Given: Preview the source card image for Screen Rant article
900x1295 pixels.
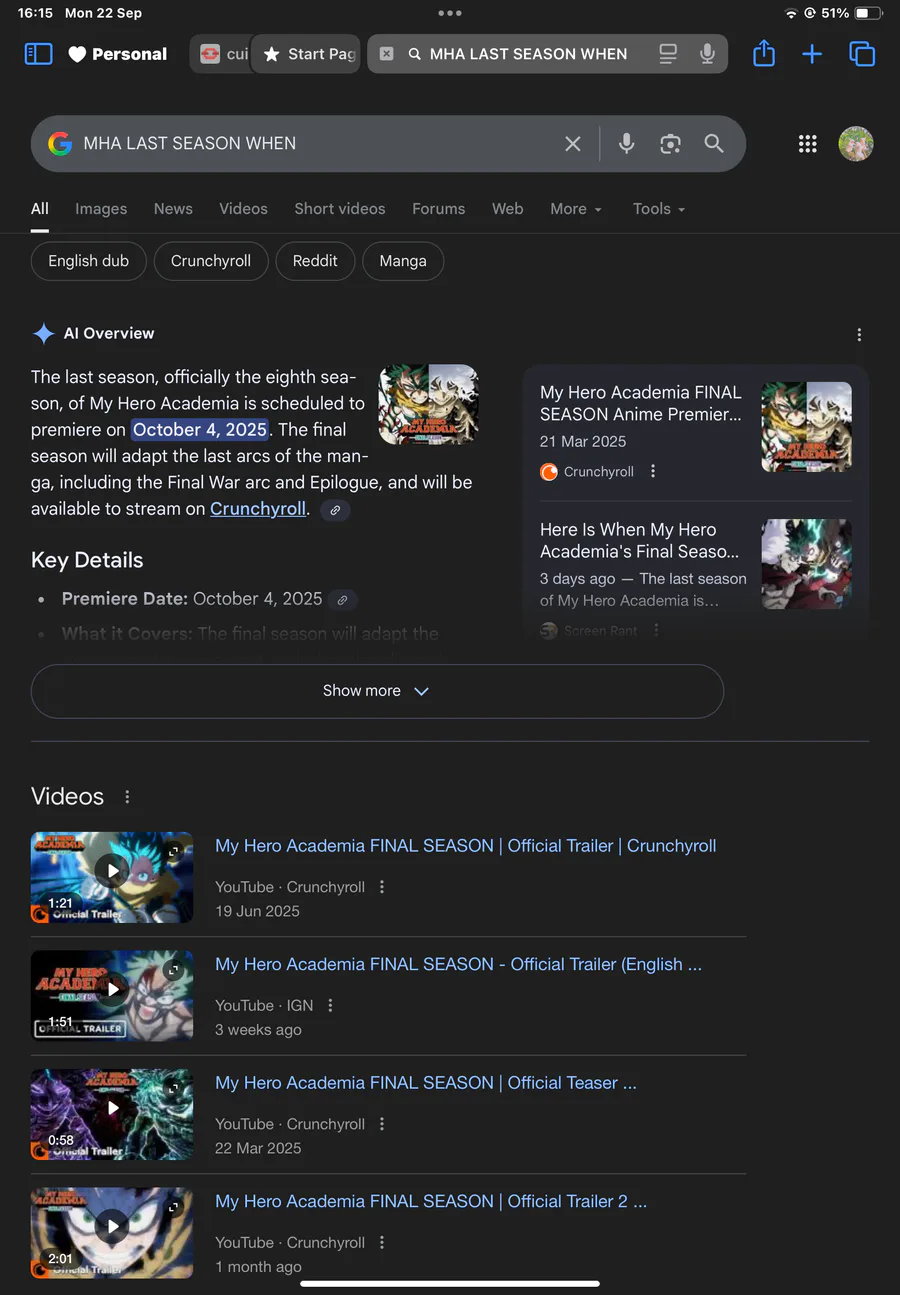Looking at the screenshot, I should click(x=806, y=564).
